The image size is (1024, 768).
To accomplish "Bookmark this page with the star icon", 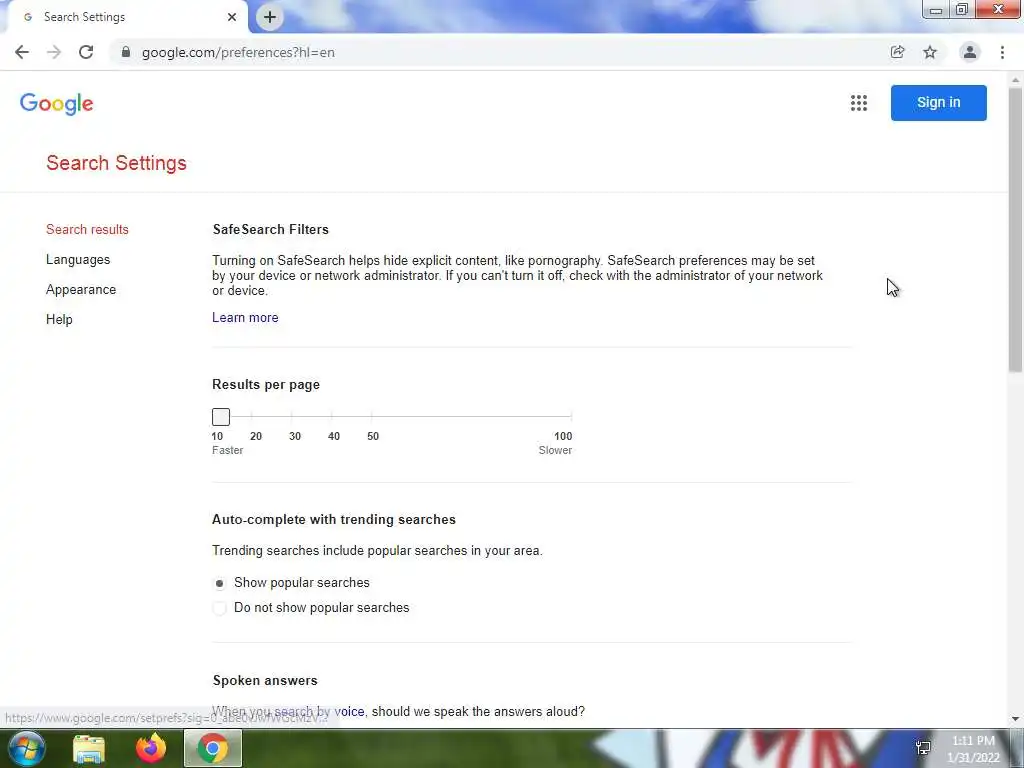I will click(930, 52).
